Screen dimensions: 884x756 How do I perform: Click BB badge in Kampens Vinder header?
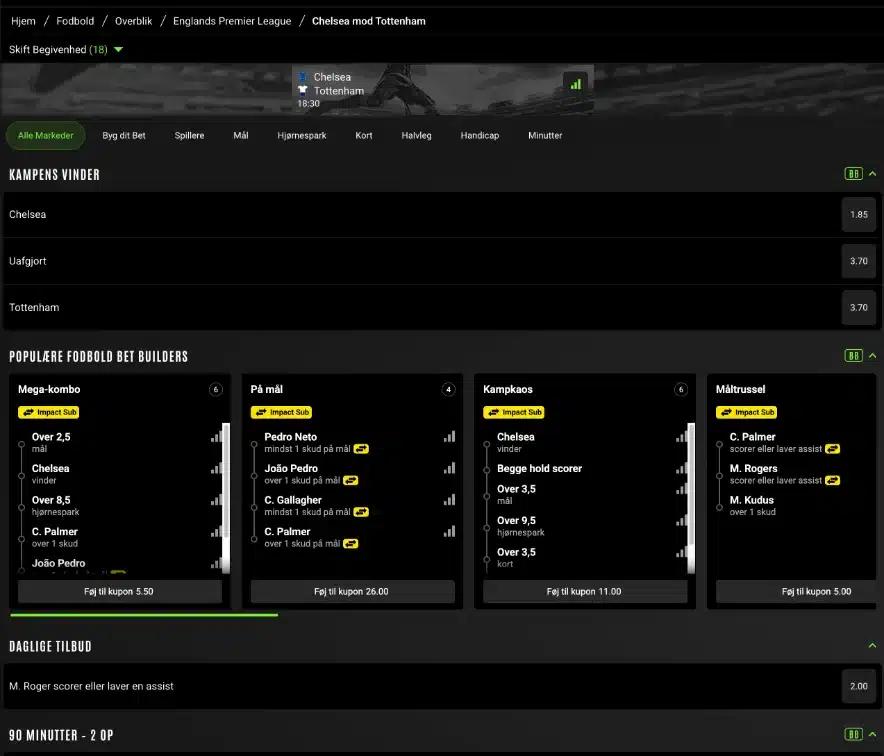[x=854, y=174]
